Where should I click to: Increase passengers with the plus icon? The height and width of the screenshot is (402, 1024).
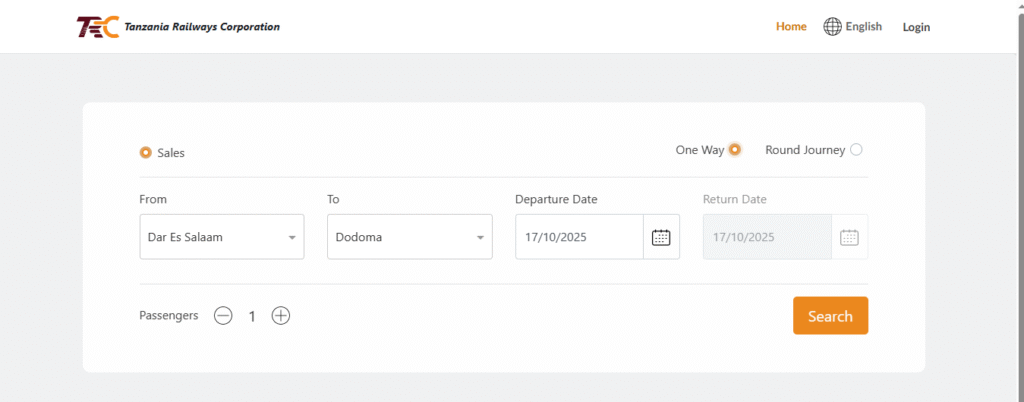point(281,316)
